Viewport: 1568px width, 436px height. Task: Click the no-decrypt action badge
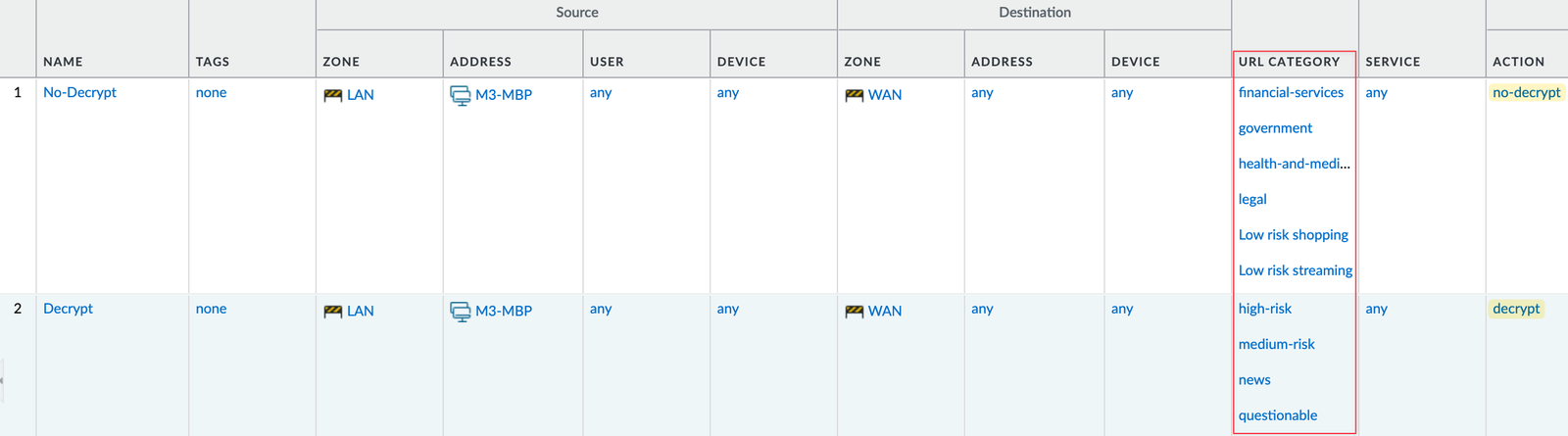click(1526, 92)
